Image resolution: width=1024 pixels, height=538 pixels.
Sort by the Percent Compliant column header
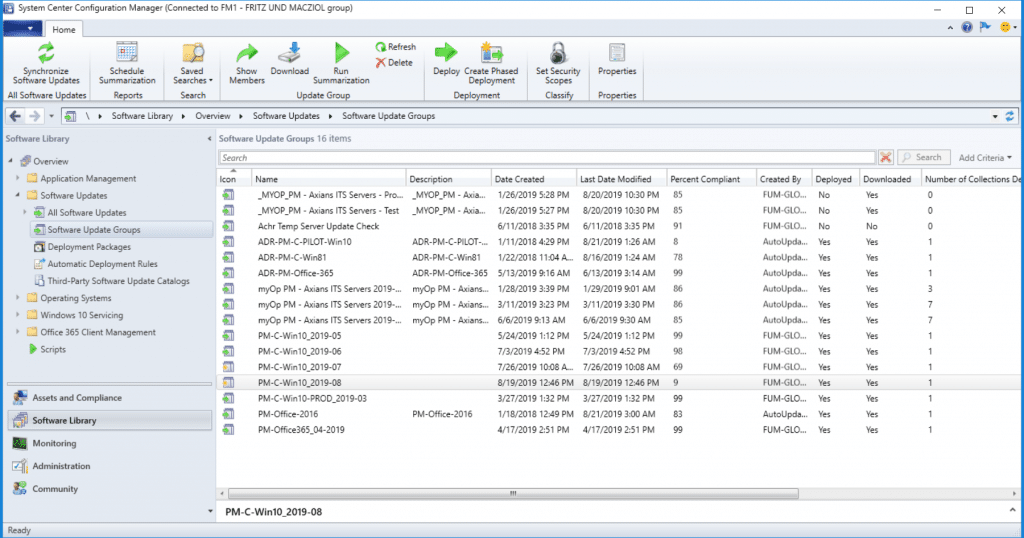tap(706, 179)
